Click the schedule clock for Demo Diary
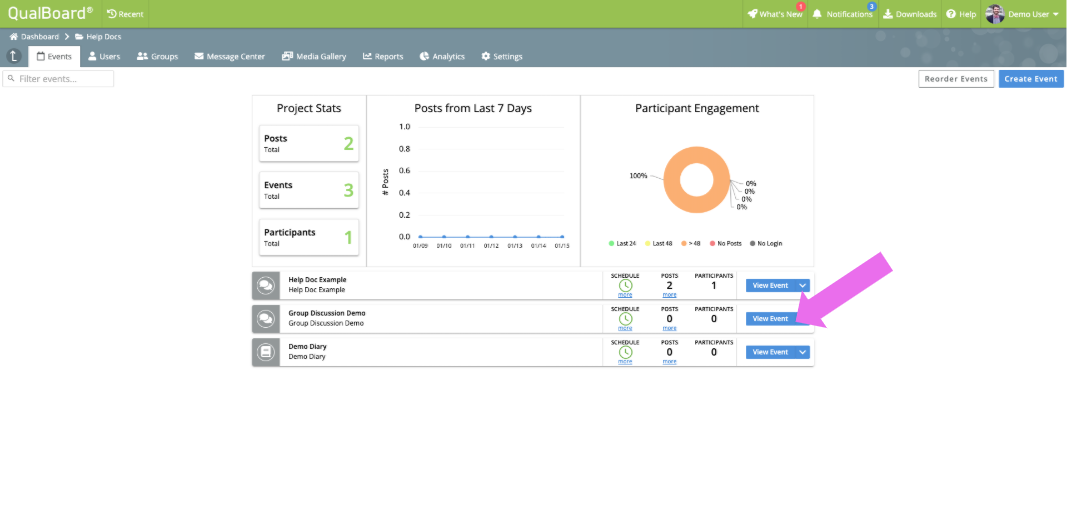1067x508 pixels. (625, 352)
